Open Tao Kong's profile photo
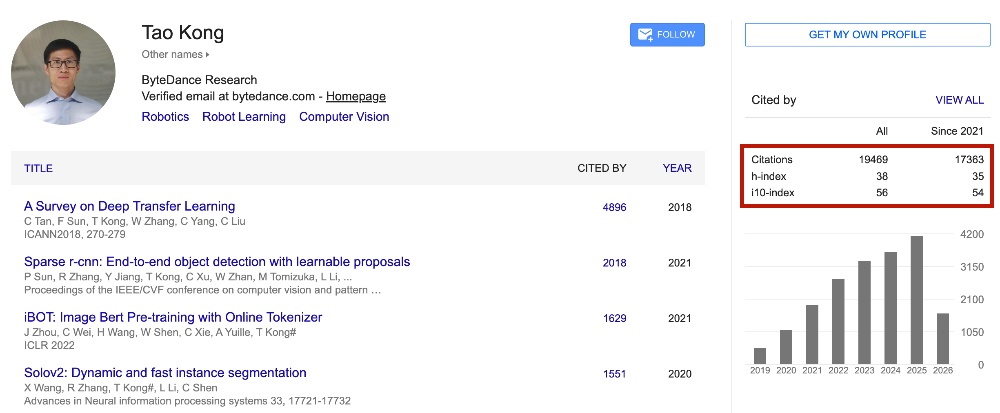This screenshot has width=1000, height=413. 63,72
